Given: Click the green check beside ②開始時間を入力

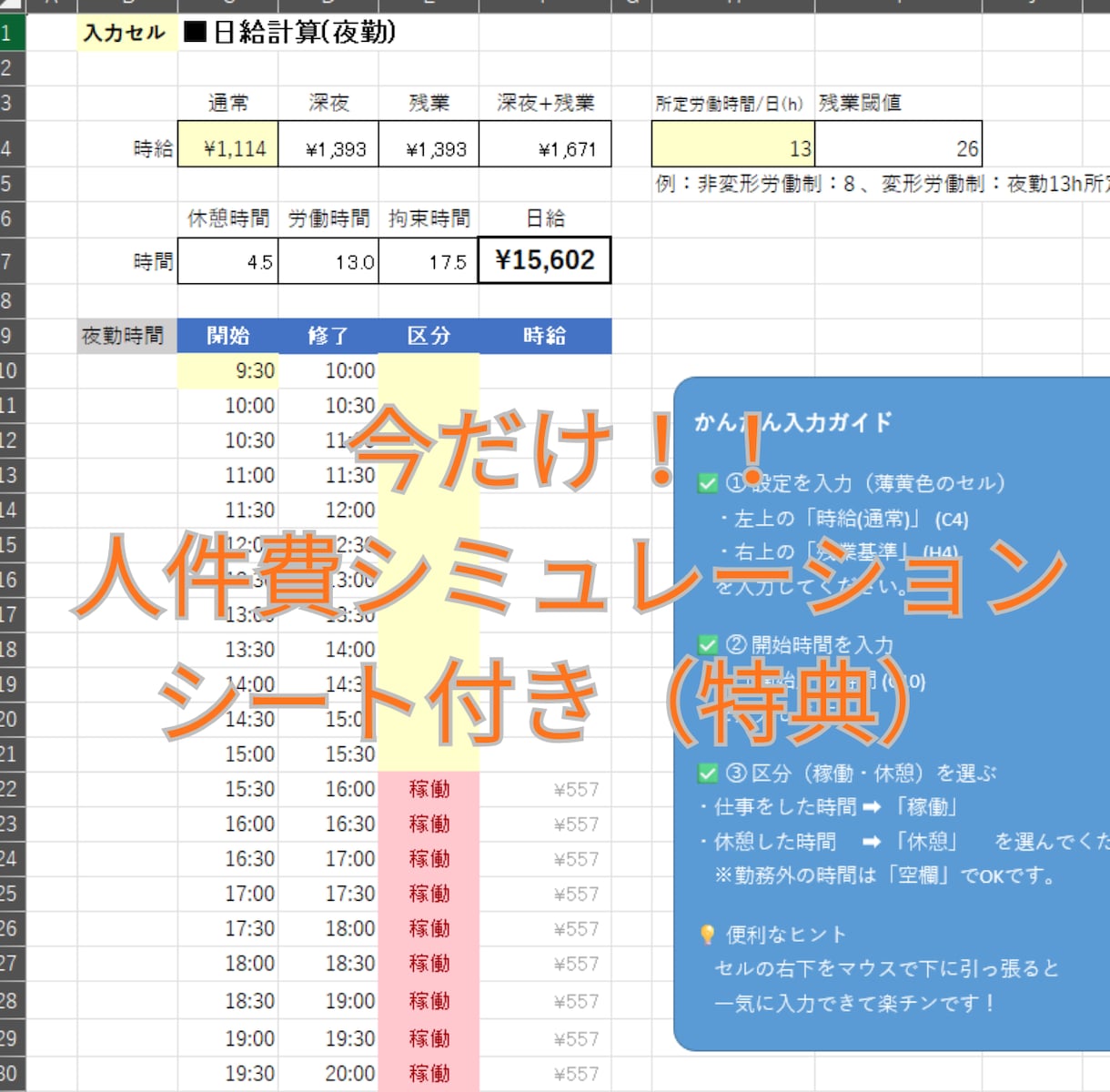Looking at the screenshot, I should 708,645.
